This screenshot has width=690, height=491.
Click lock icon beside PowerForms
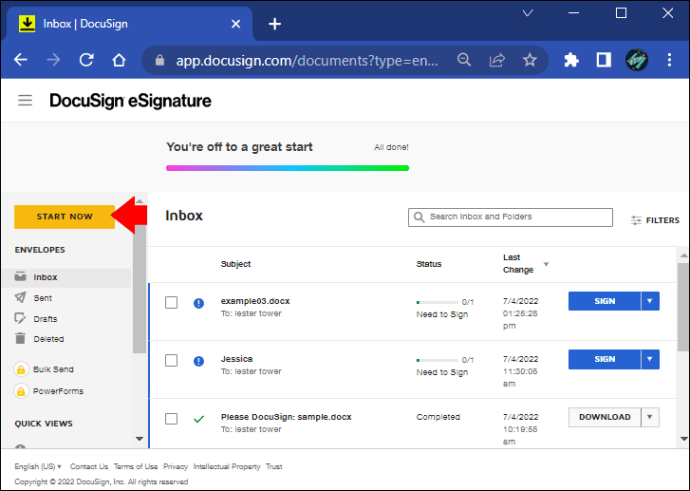click(21, 391)
